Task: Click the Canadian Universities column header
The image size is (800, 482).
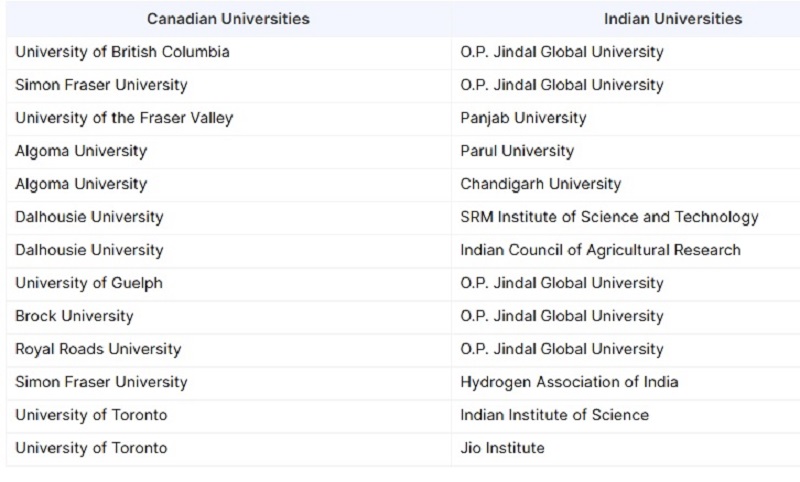Action: pyautogui.click(x=228, y=19)
